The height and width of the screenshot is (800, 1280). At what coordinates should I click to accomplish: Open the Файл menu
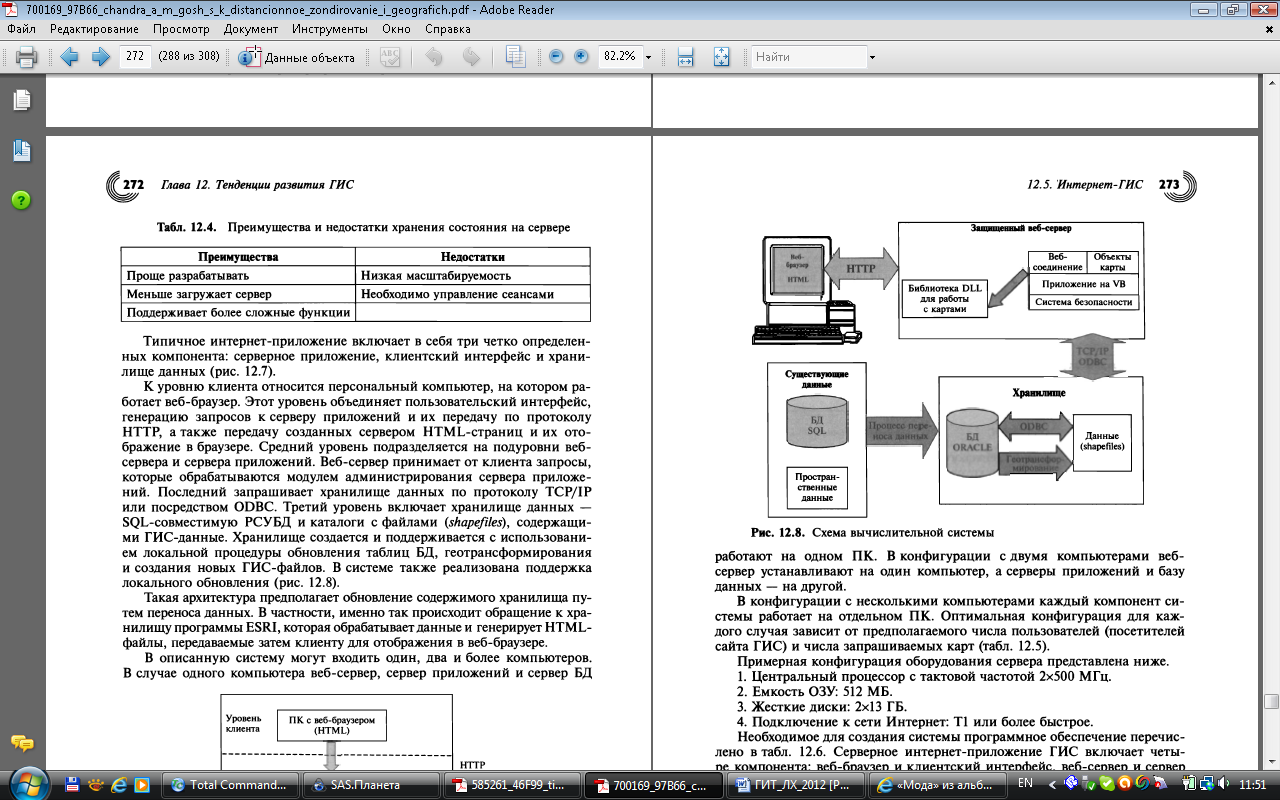click(22, 29)
